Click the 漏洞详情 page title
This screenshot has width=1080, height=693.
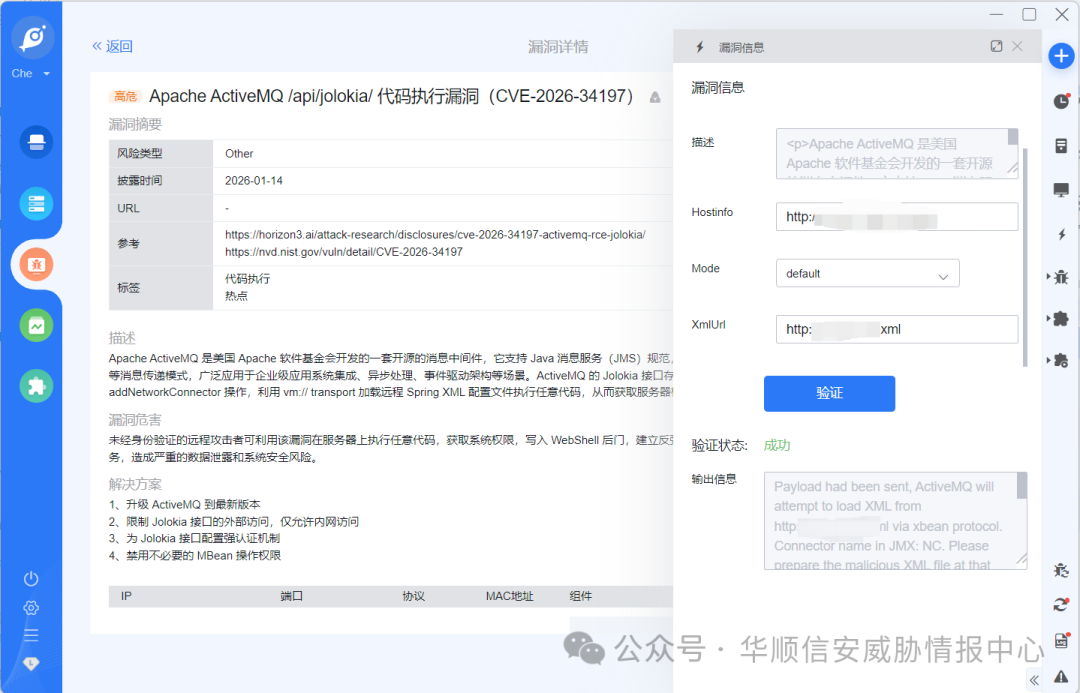pos(558,47)
